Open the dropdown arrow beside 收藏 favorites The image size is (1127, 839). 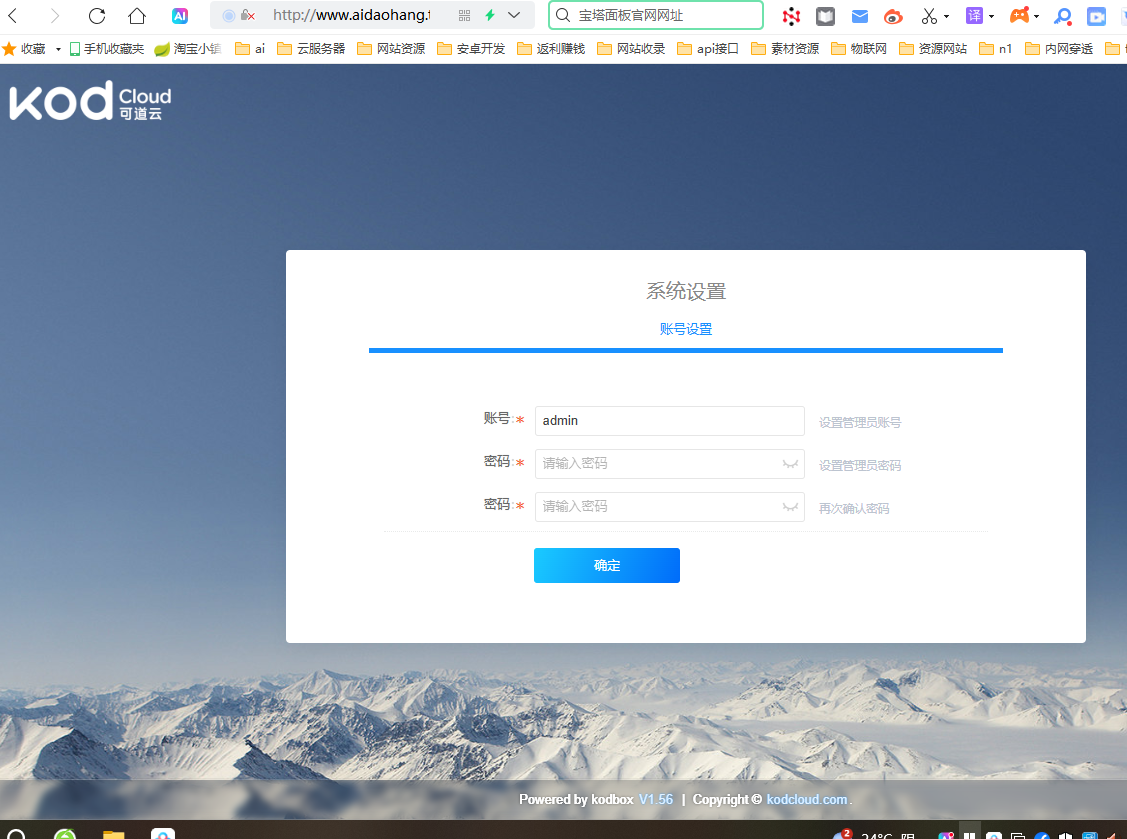[58, 49]
